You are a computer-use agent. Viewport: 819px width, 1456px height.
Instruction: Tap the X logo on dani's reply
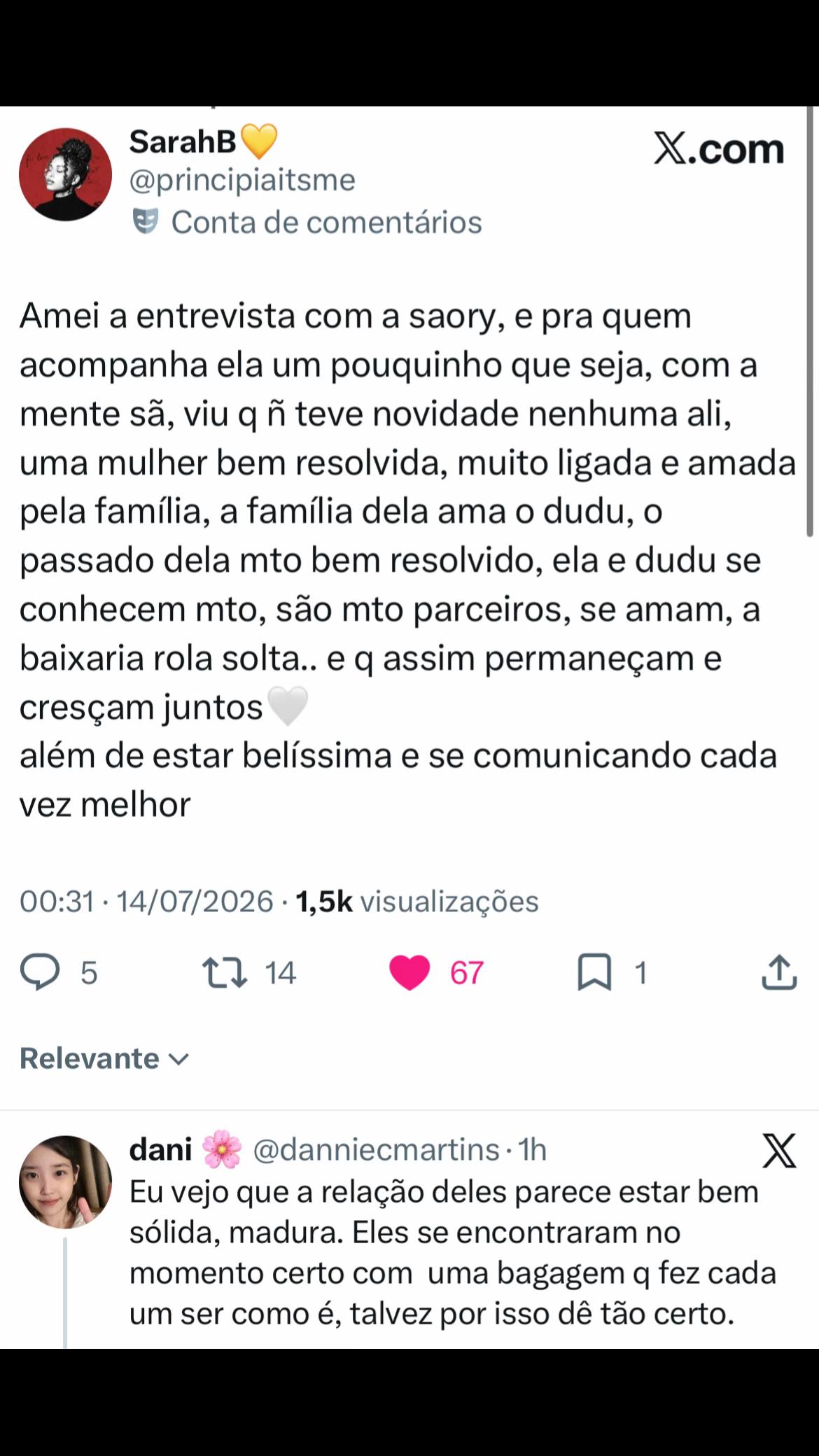[779, 1151]
